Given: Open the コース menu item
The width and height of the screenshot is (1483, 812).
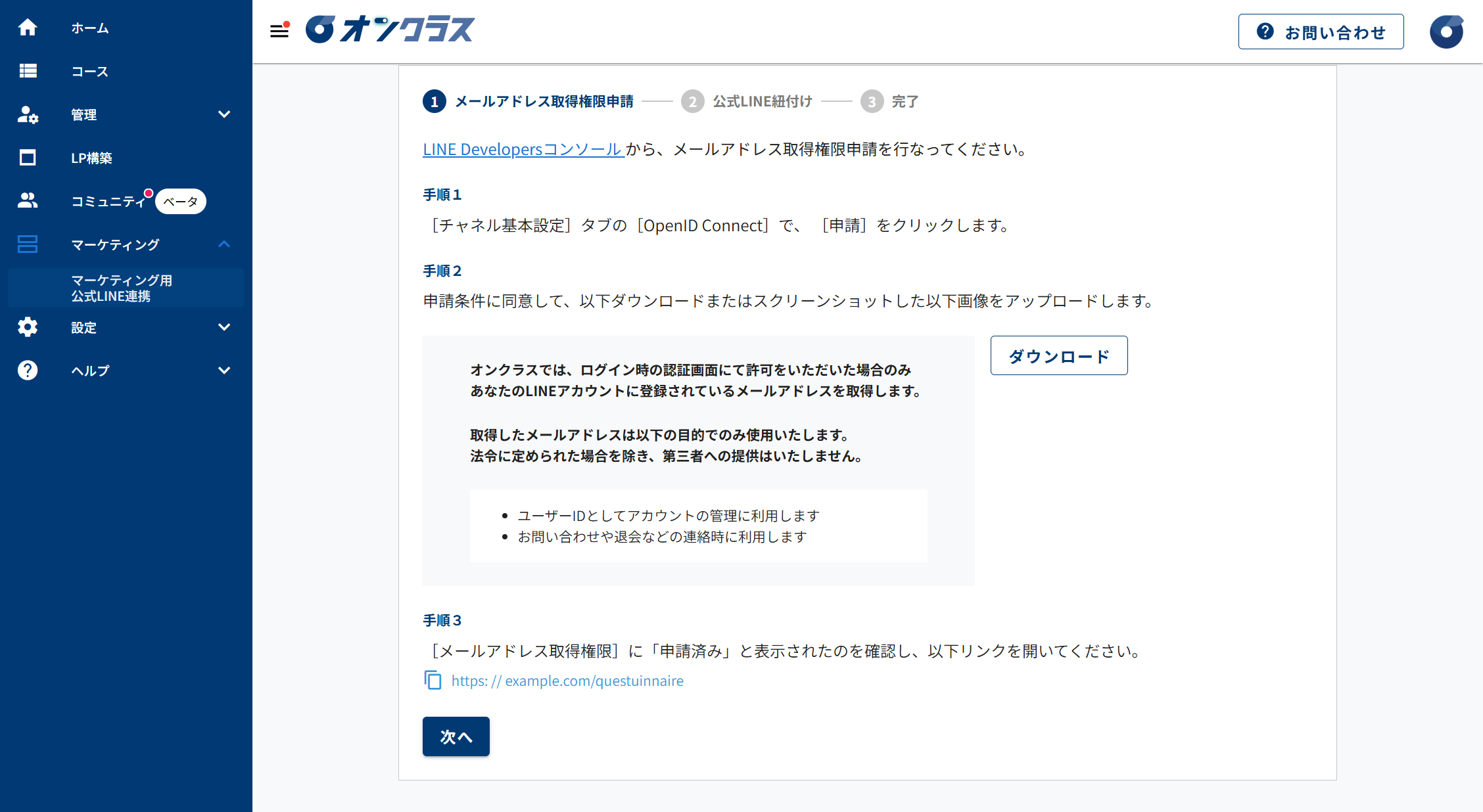Looking at the screenshot, I should coord(90,71).
